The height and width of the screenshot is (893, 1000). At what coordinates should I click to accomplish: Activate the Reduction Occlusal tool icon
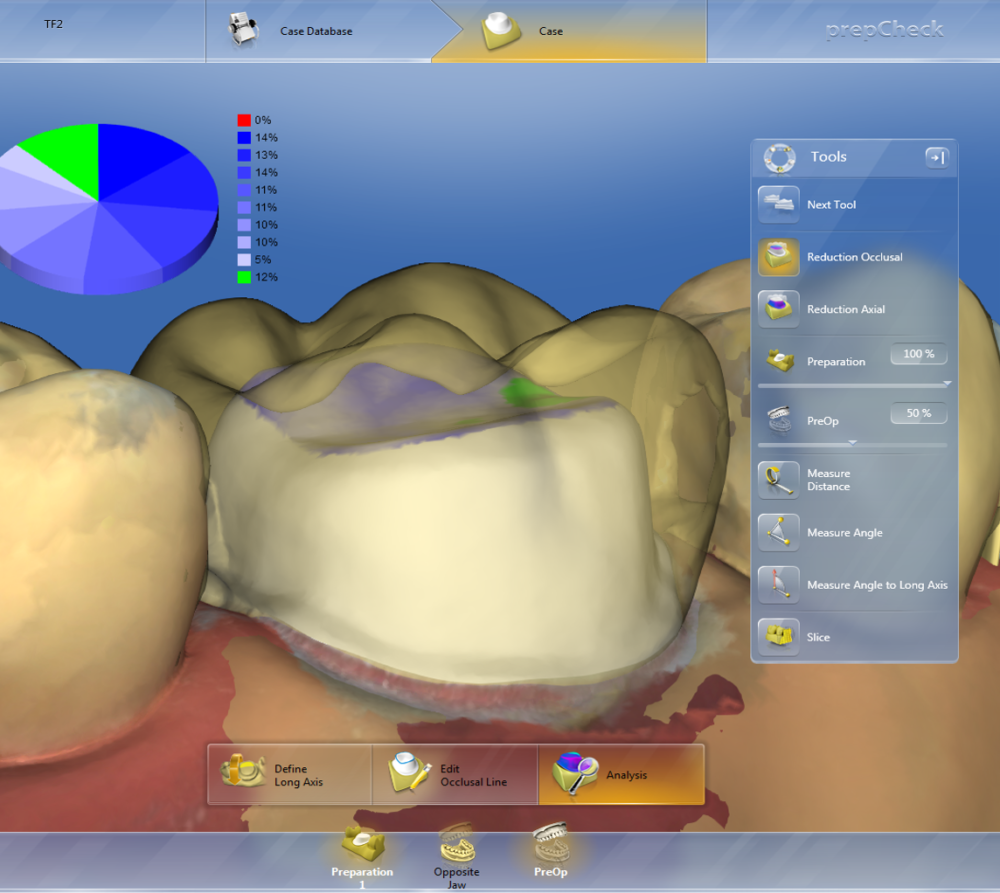[778, 257]
